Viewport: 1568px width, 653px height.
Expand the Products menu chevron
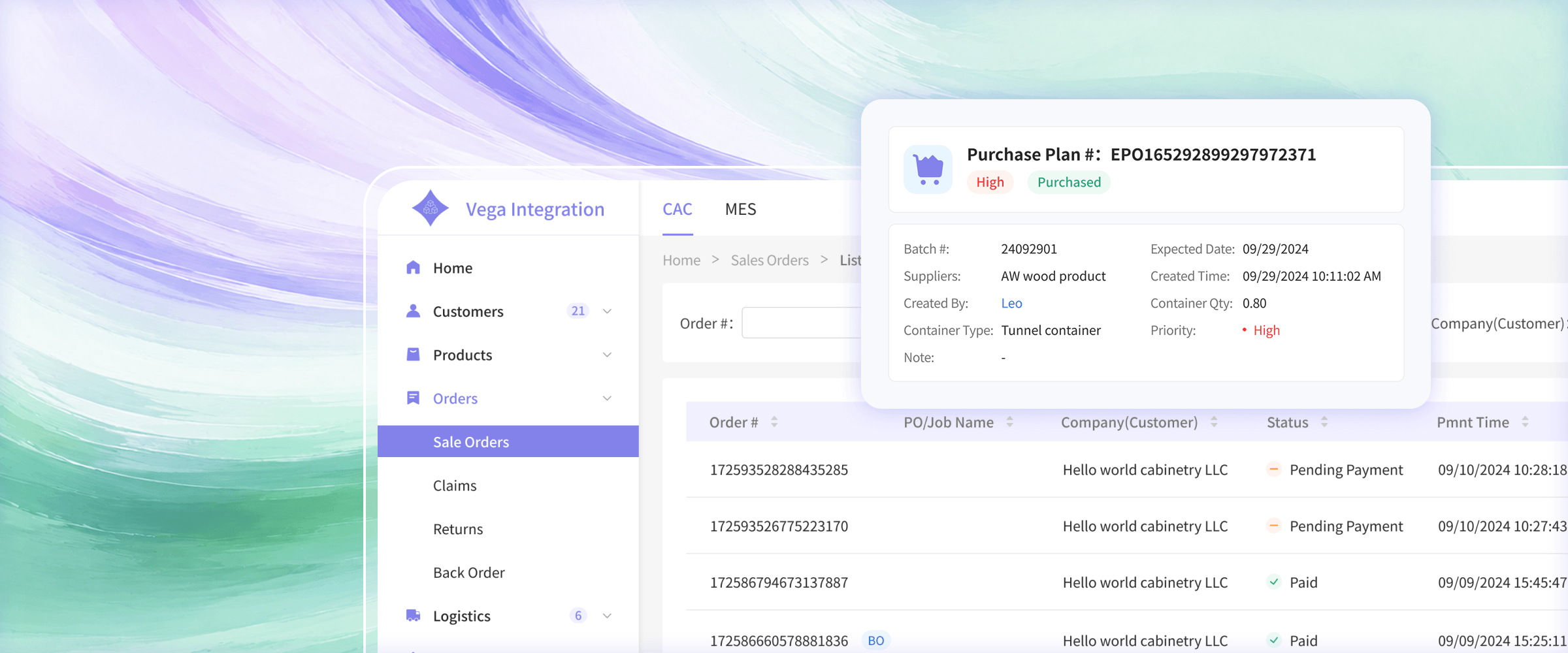[607, 355]
